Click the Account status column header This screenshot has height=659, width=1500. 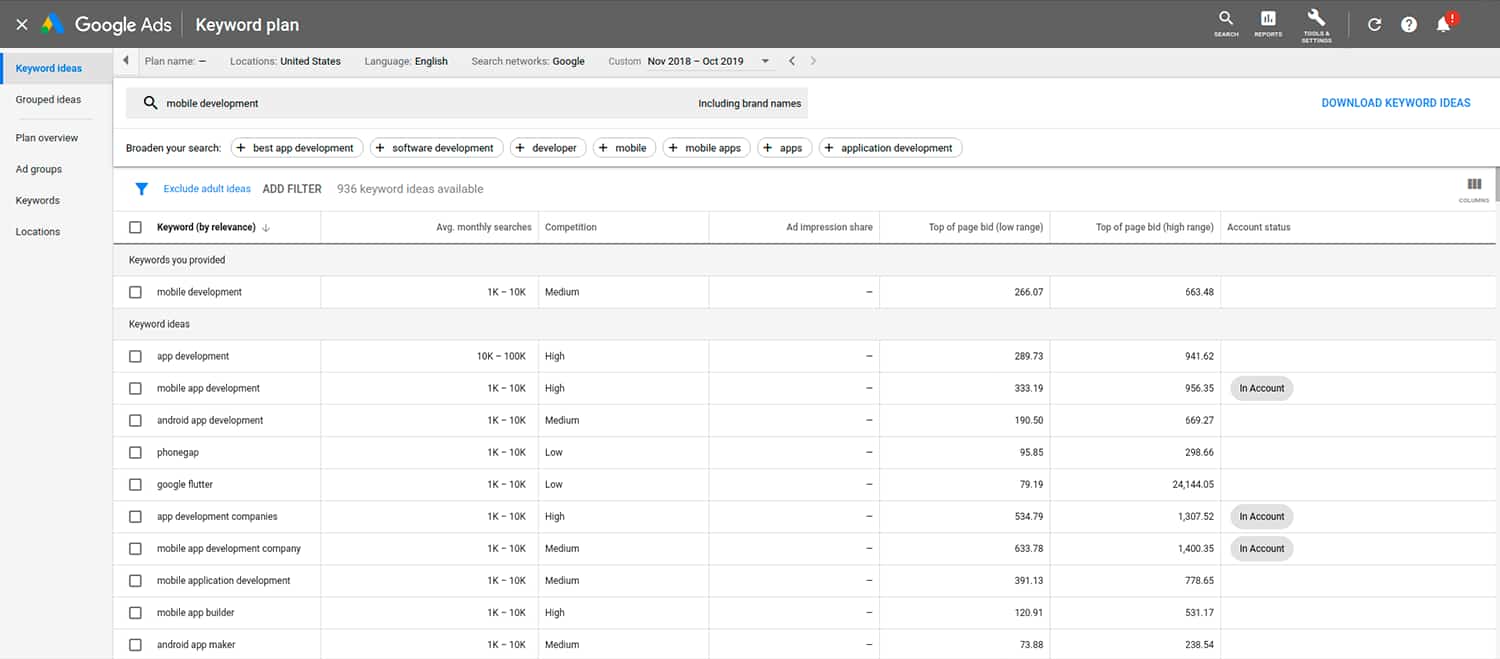coord(1259,227)
